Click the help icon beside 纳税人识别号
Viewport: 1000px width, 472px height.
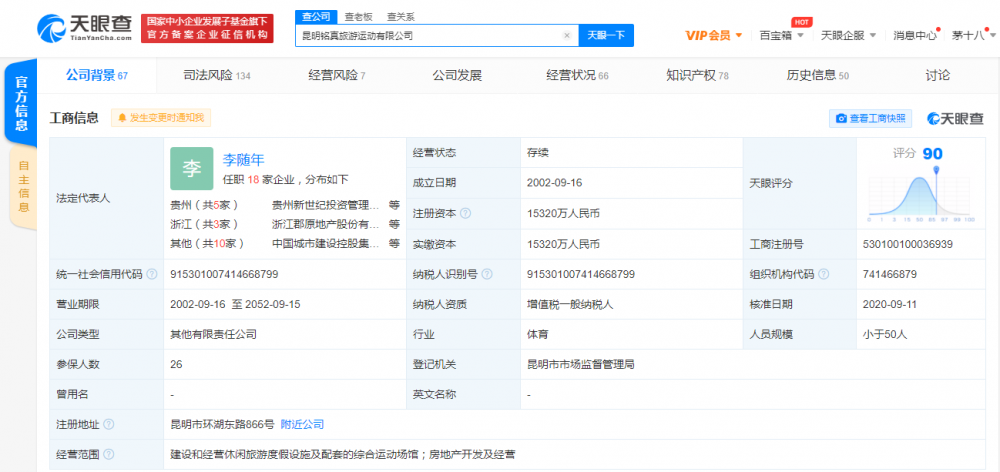pyautogui.click(x=487, y=274)
